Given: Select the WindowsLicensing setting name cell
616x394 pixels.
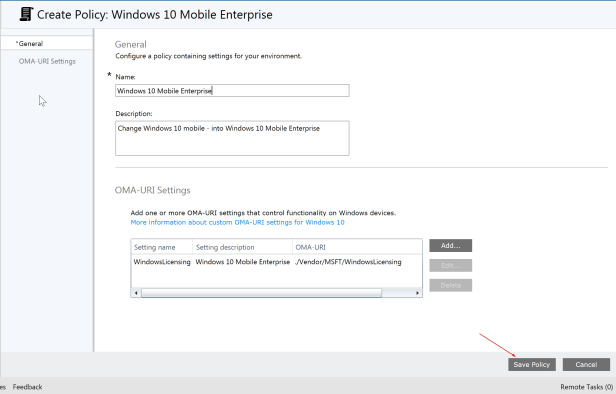Looking at the screenshot, I should [x=162, y=262].
